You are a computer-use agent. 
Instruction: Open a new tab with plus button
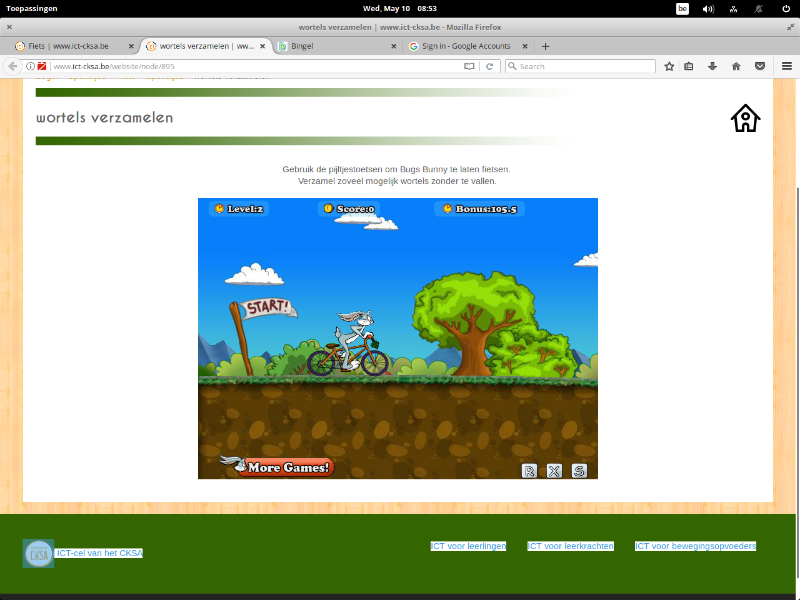545,46
